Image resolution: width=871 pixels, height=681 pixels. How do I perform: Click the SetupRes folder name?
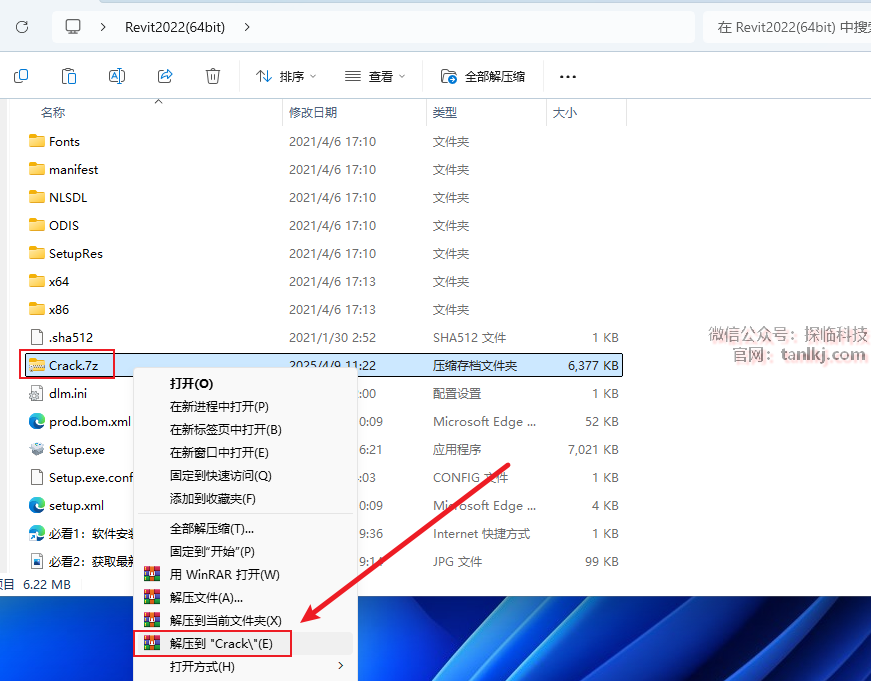(x=76, y=254)
